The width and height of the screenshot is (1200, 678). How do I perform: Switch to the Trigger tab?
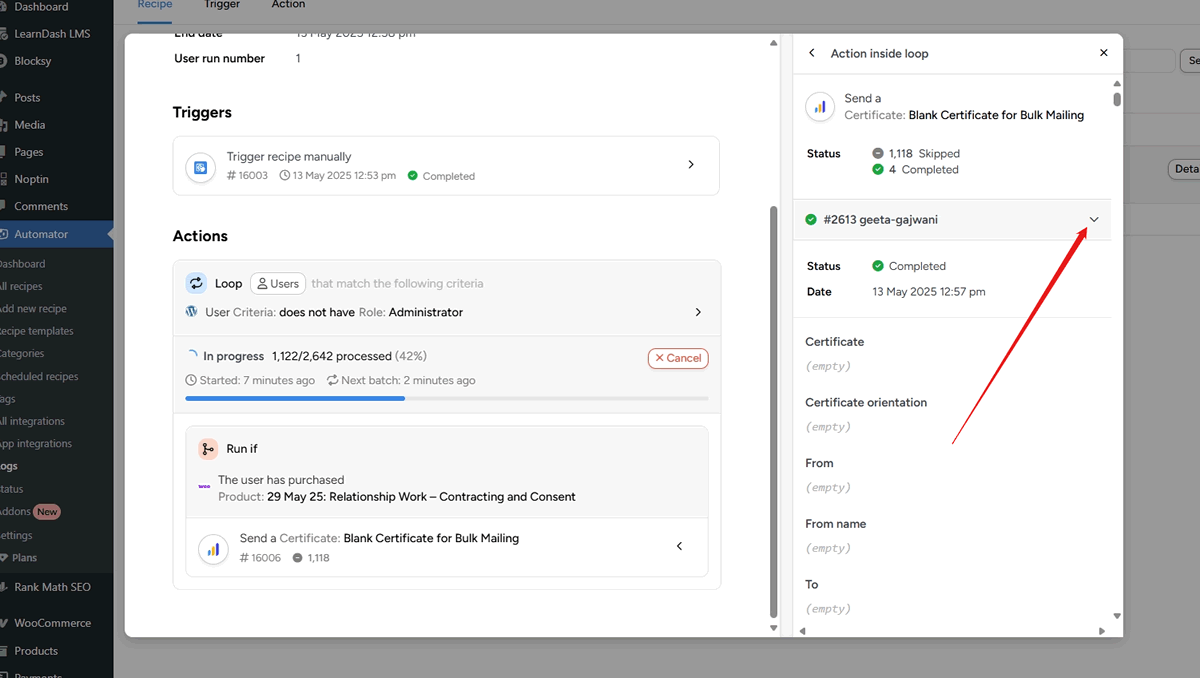(222, 5)
